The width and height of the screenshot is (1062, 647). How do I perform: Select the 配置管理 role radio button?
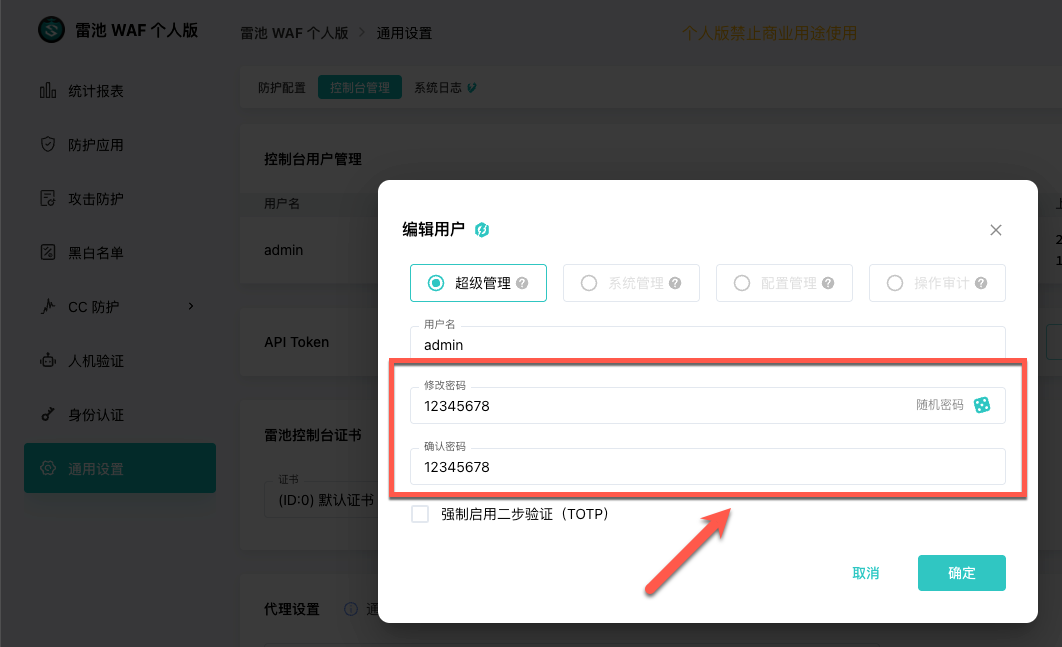pyautogui.click(x=742, y=283)
